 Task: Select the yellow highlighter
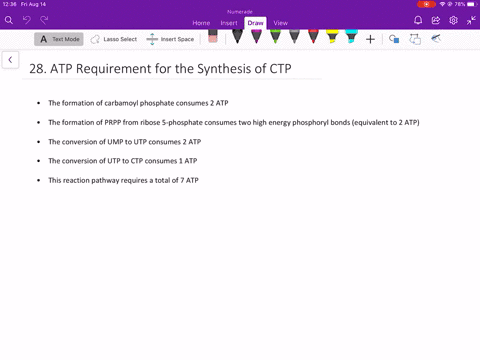pyautogui.click(x=332, y=37)
